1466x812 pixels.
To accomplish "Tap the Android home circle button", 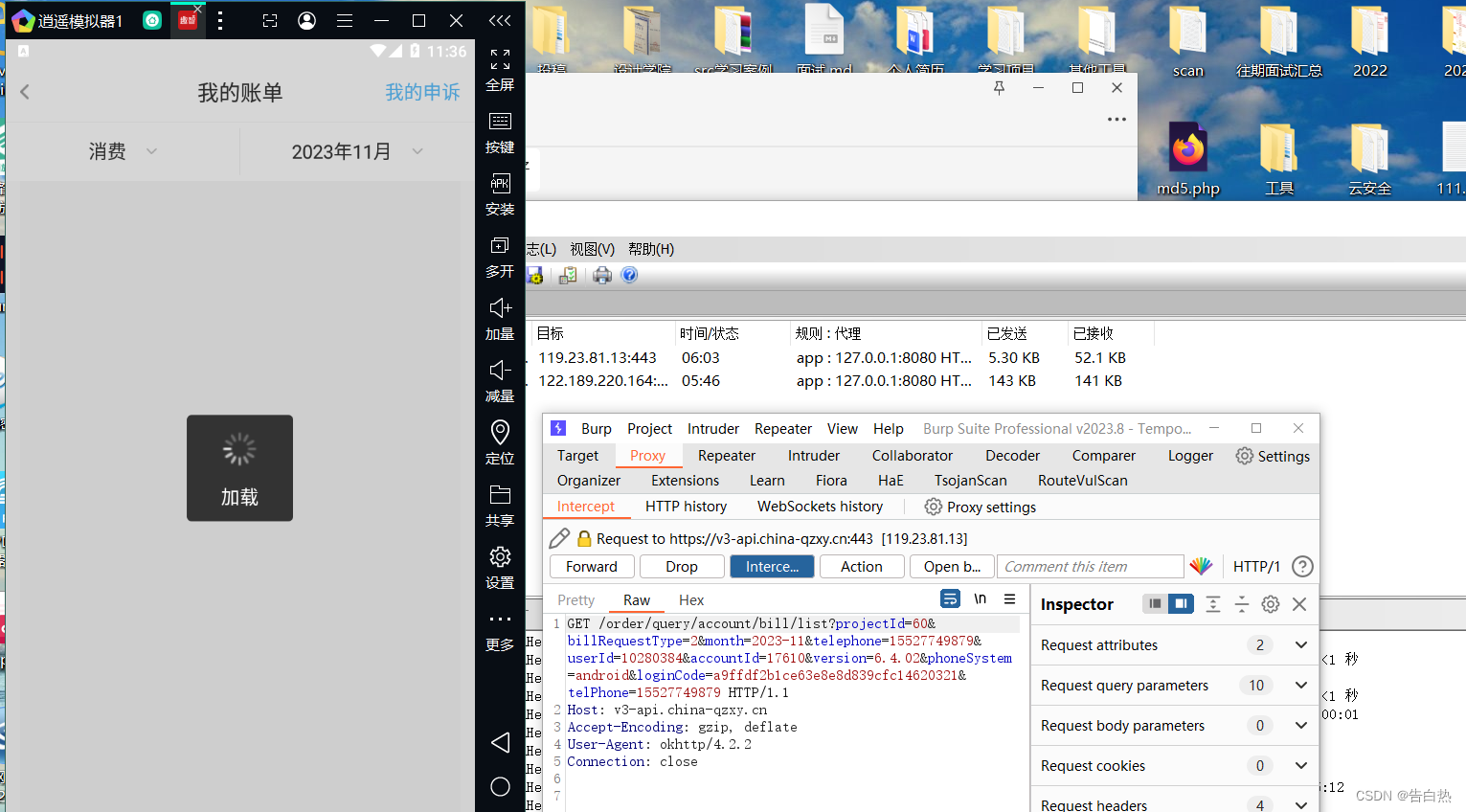I will pos(500,786).
